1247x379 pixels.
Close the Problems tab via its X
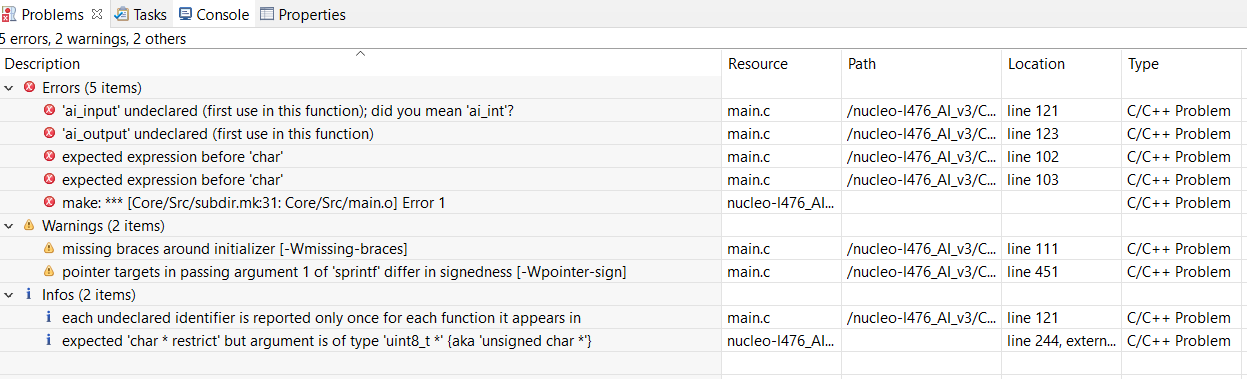[x=97, y=14]
